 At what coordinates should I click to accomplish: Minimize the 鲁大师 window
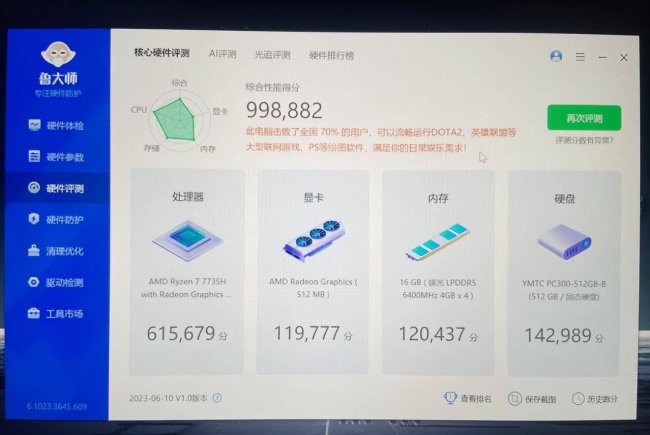pyautogui.click(x=602, y=57)
